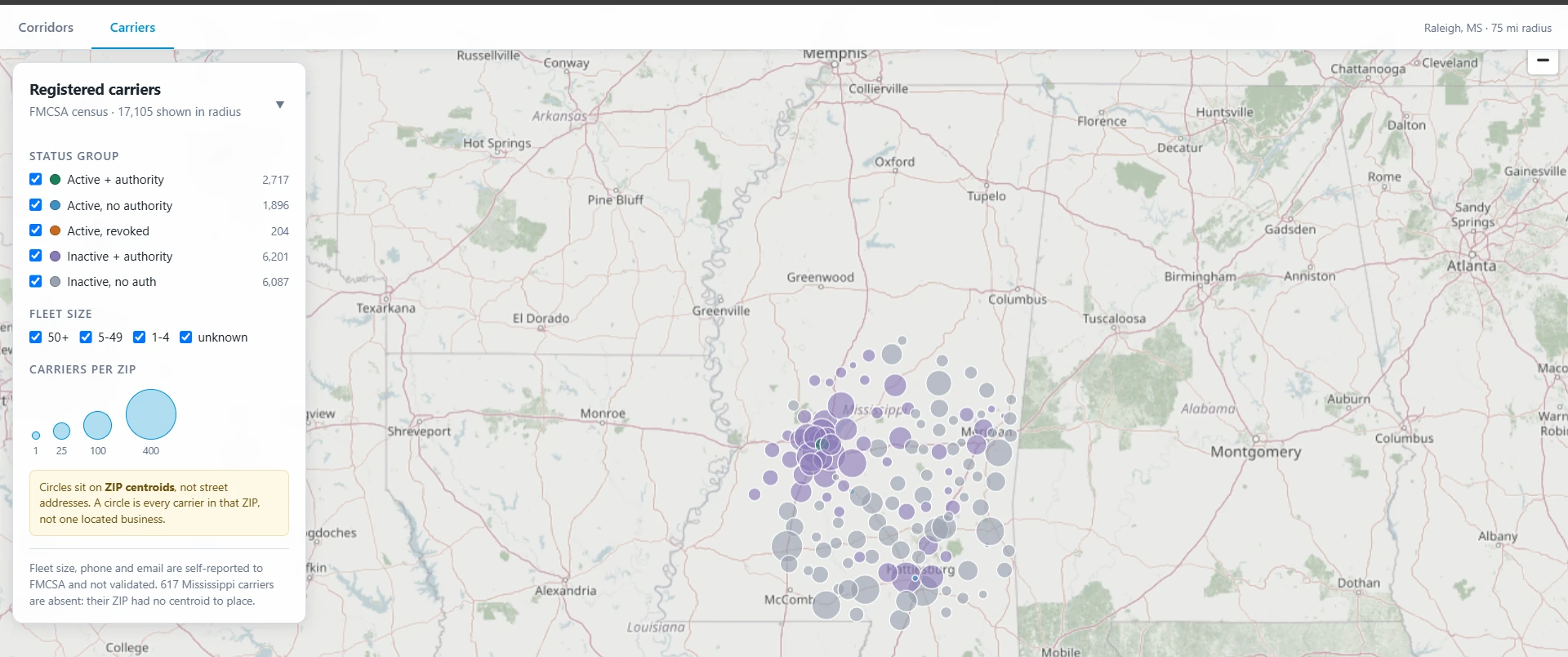This screenshot has width=1568, height=657.
Task: Click the purple Inactive + authority dot
Action: point(55,256)
